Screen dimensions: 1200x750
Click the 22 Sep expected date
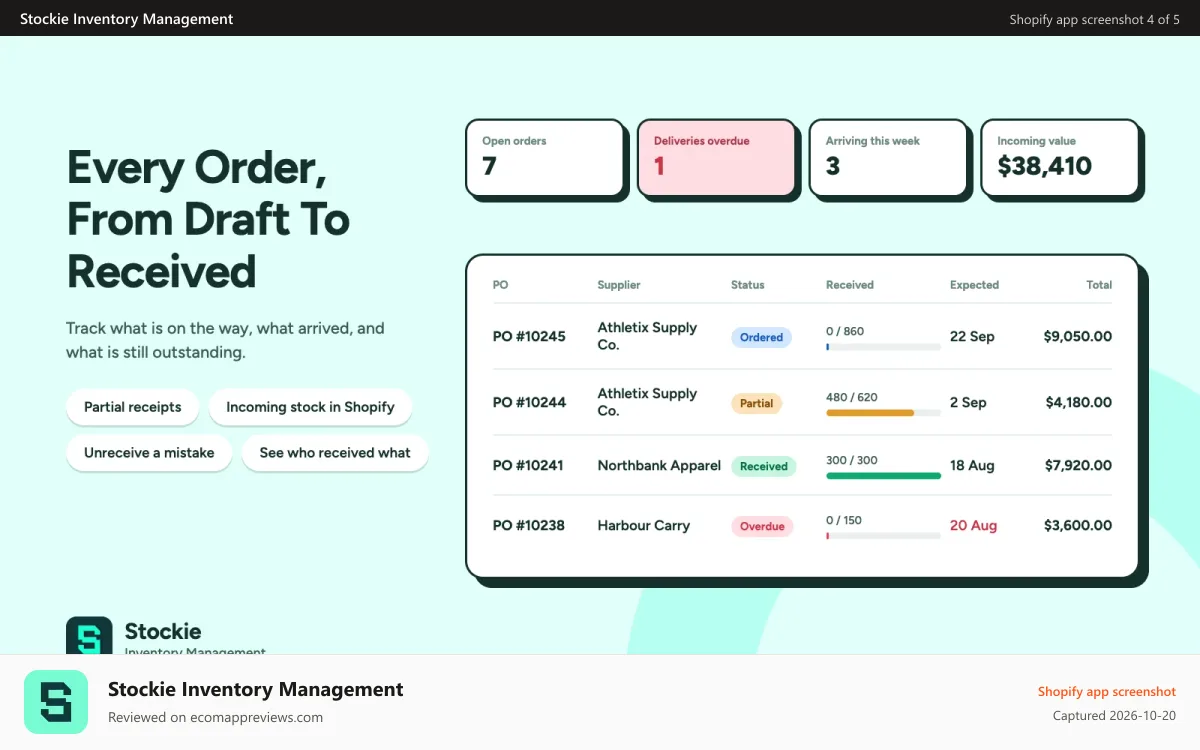(x=972, y=336)
